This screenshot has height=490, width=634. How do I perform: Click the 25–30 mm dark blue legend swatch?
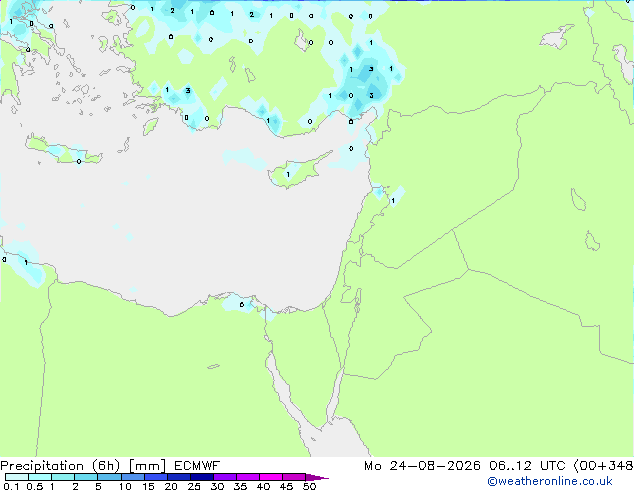201,477
